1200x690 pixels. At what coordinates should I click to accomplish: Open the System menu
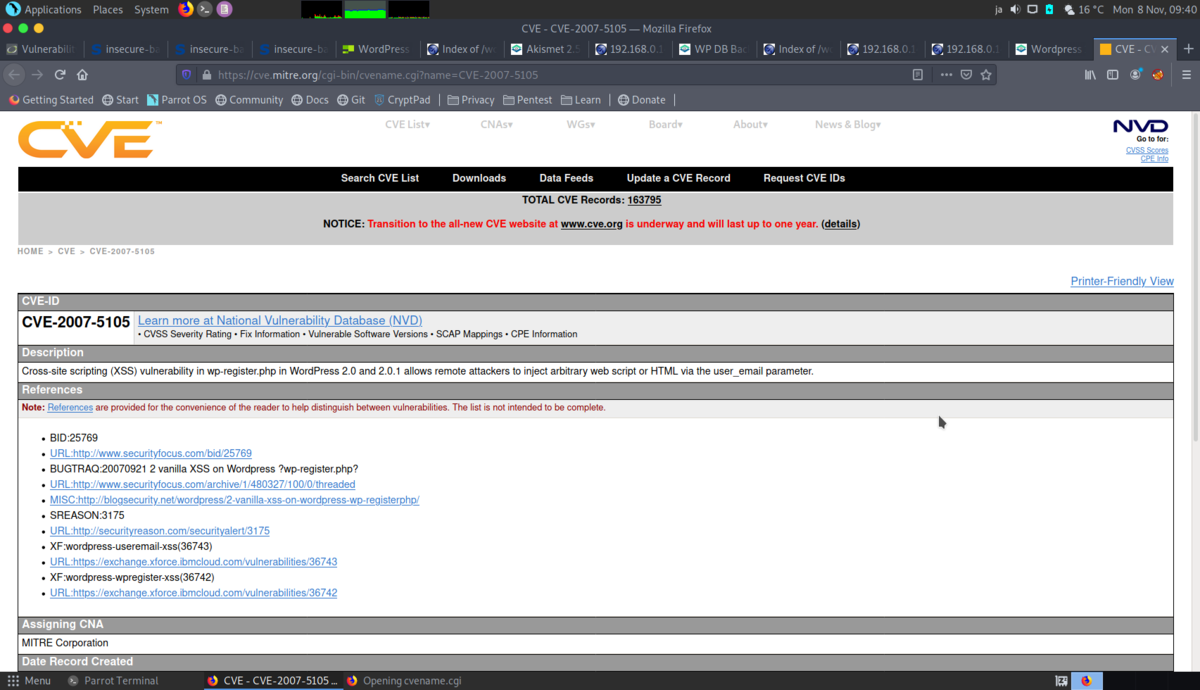pos(151,9)
